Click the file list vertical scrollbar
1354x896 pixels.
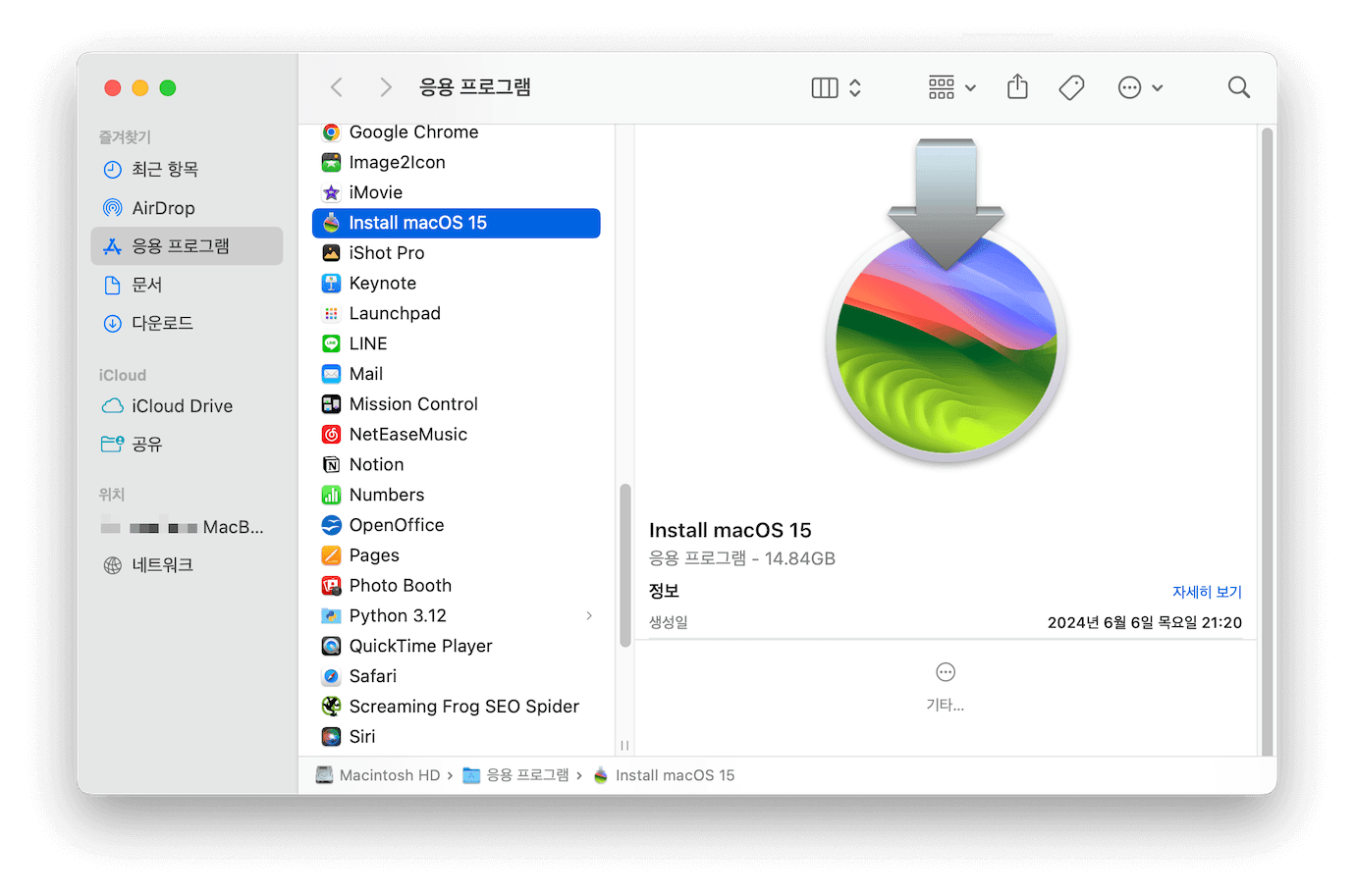coord(625,566)
